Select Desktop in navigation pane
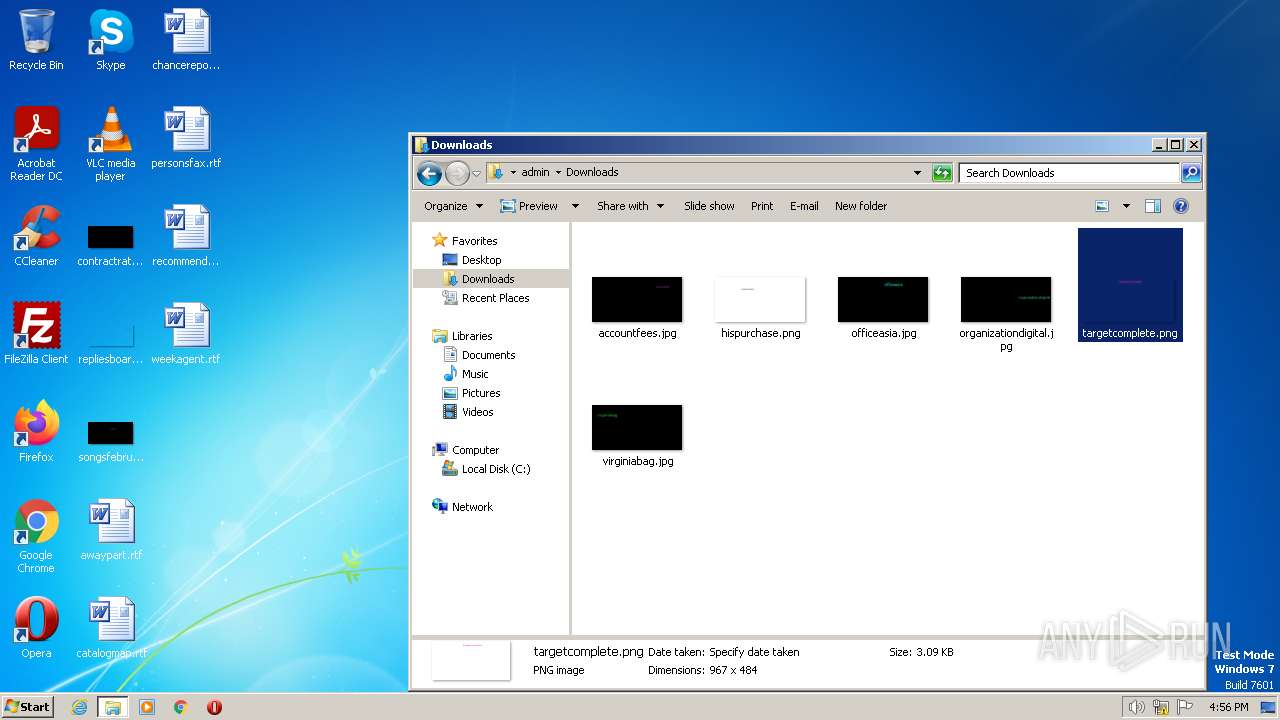This screenshot has height=720, width=1280. pyautogui.click(x=472, y=260)
